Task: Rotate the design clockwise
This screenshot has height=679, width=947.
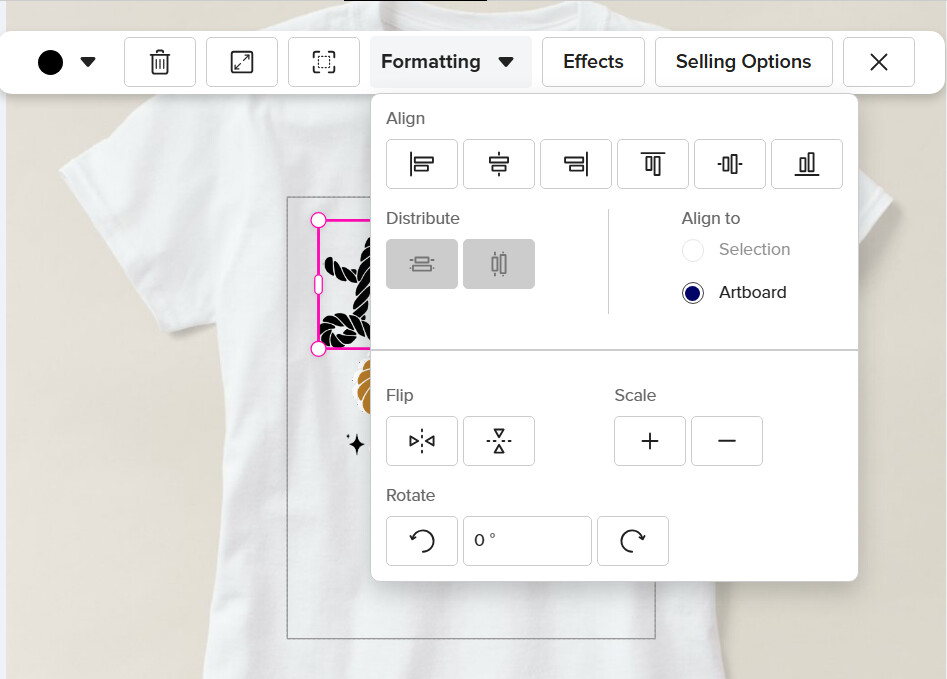Action: (633, 541)
